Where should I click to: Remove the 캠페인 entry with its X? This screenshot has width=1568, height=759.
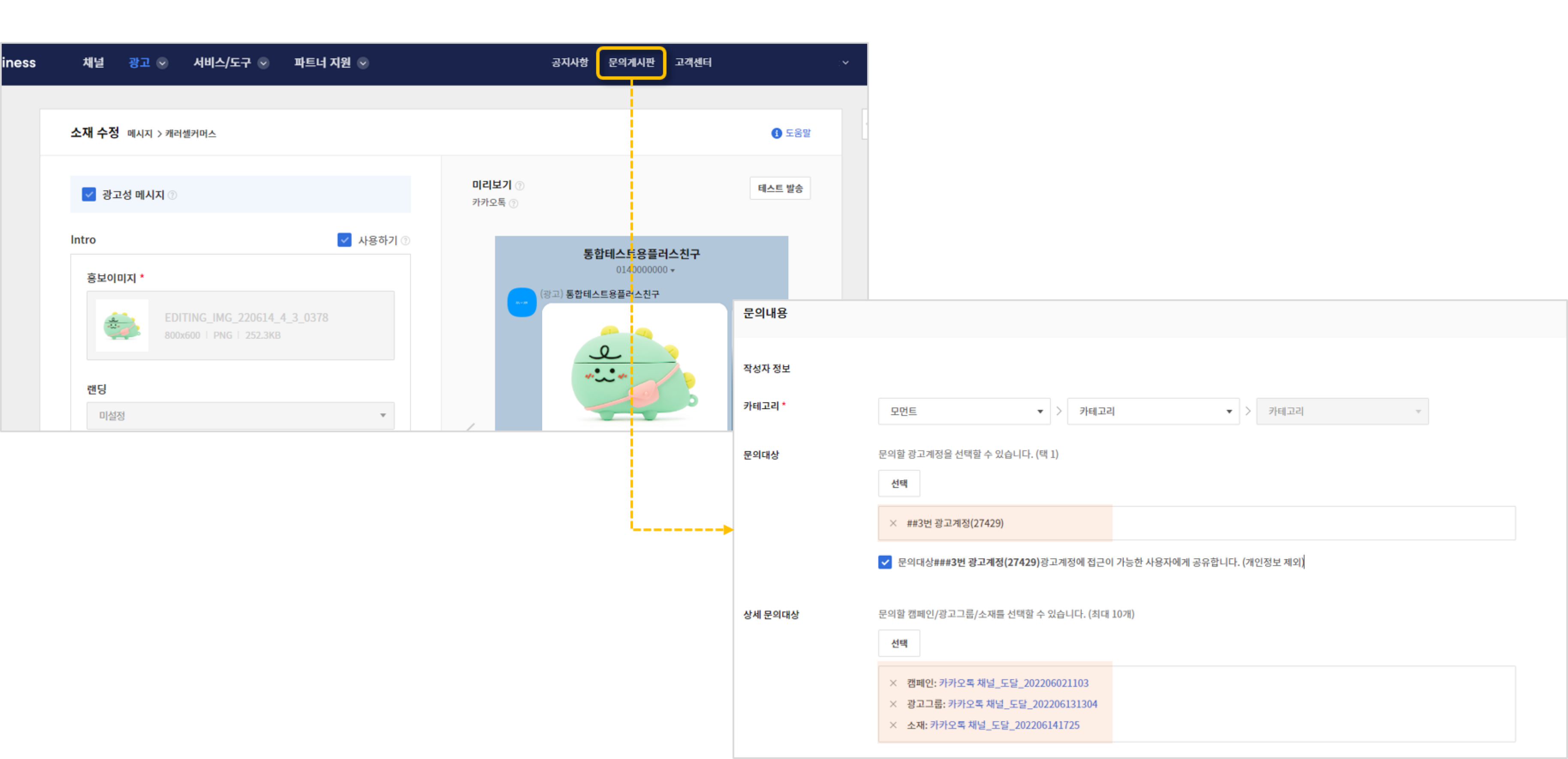pyautogui.click(x=893, y=684)
